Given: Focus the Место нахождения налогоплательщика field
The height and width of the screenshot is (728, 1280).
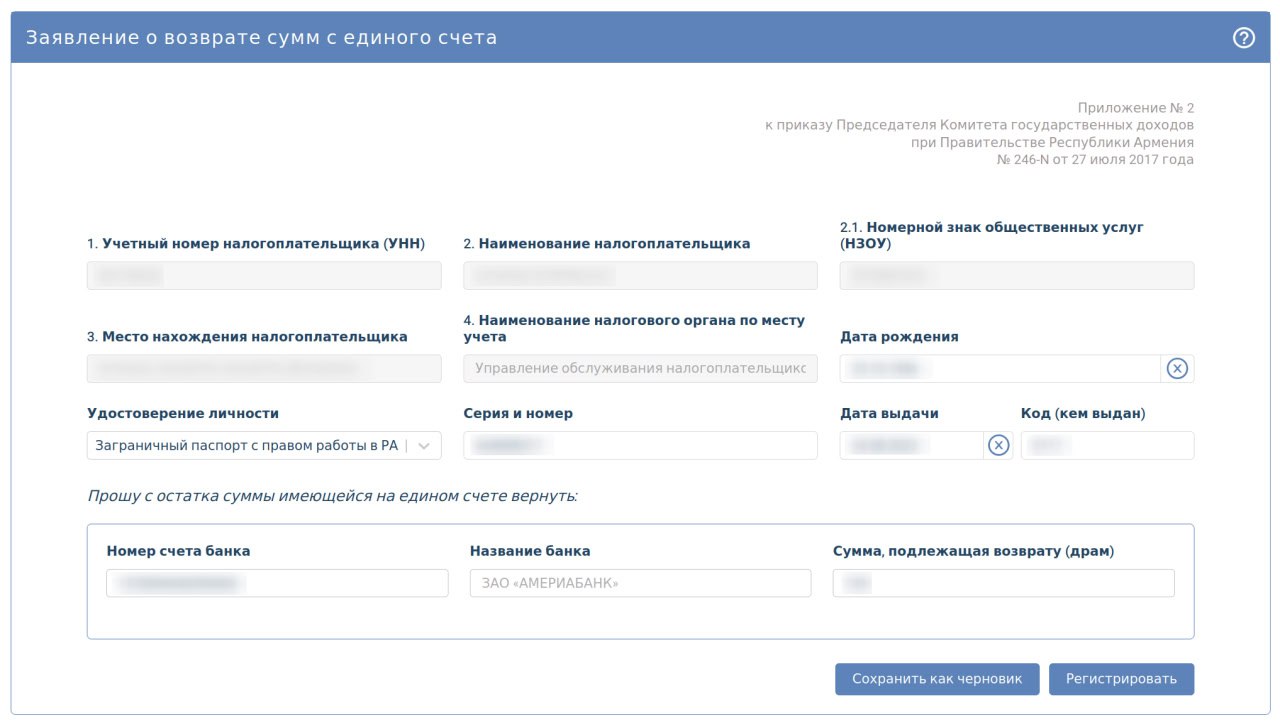Looking at the screenshot, I should click(264, 369).
